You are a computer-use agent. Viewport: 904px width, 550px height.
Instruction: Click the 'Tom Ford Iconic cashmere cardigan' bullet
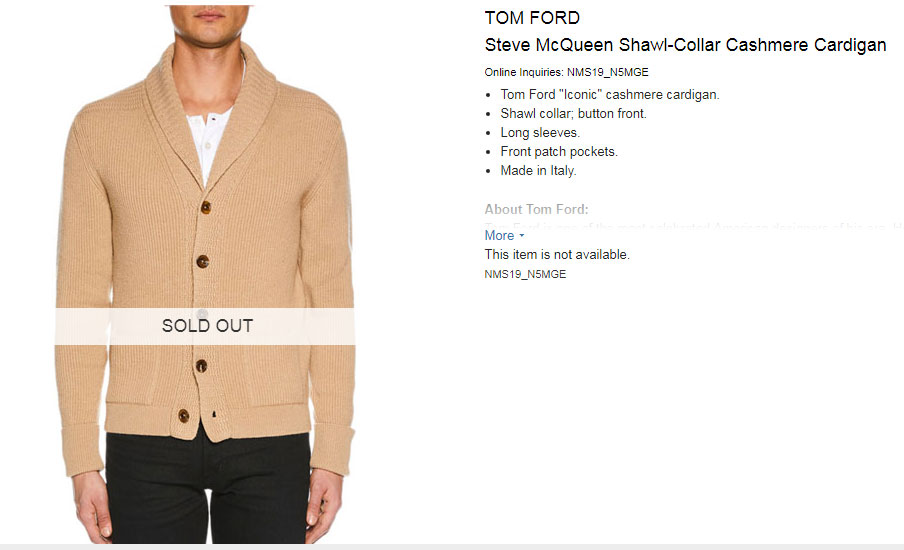[610, 95]
